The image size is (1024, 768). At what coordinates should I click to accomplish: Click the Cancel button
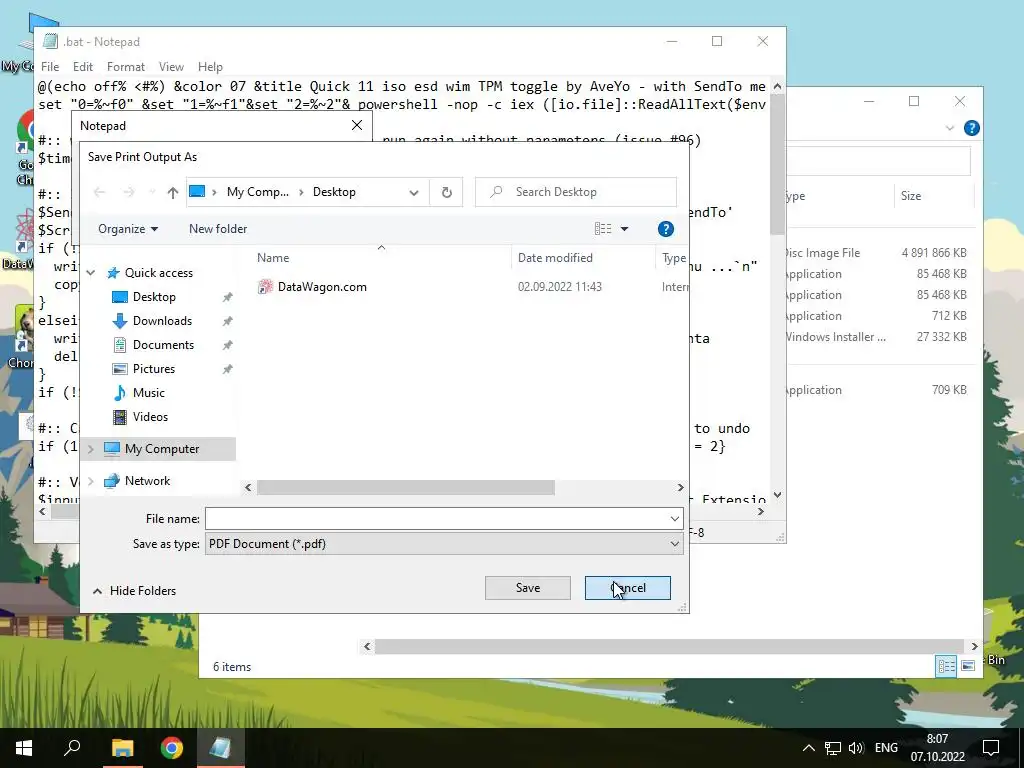628,588
